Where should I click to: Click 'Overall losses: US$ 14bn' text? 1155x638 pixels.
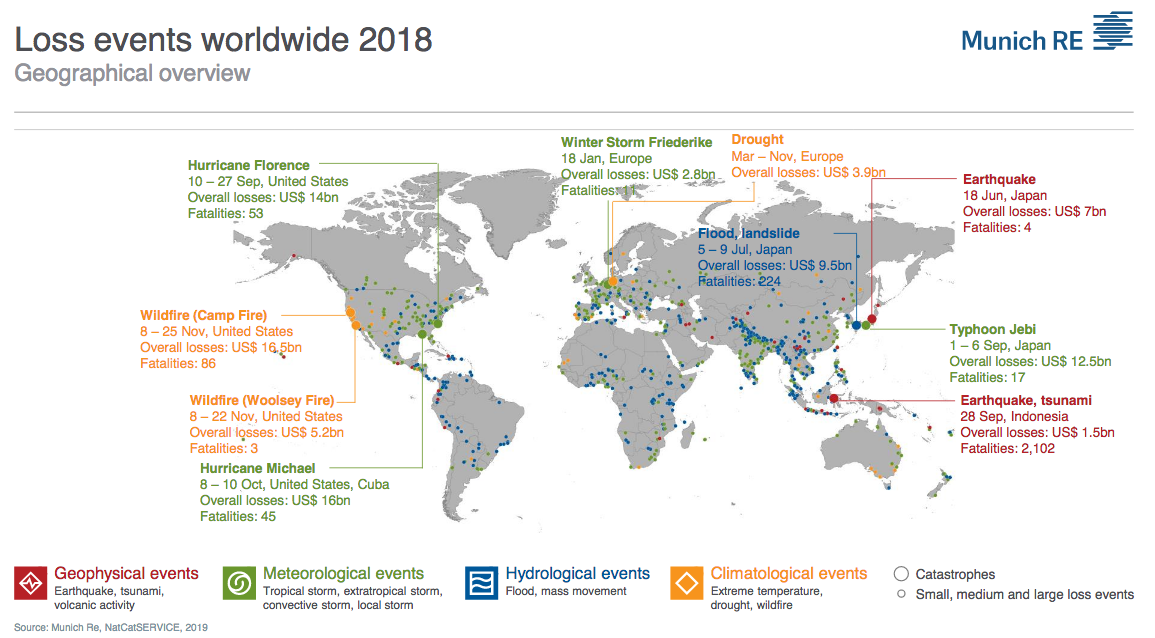point(262,197)
